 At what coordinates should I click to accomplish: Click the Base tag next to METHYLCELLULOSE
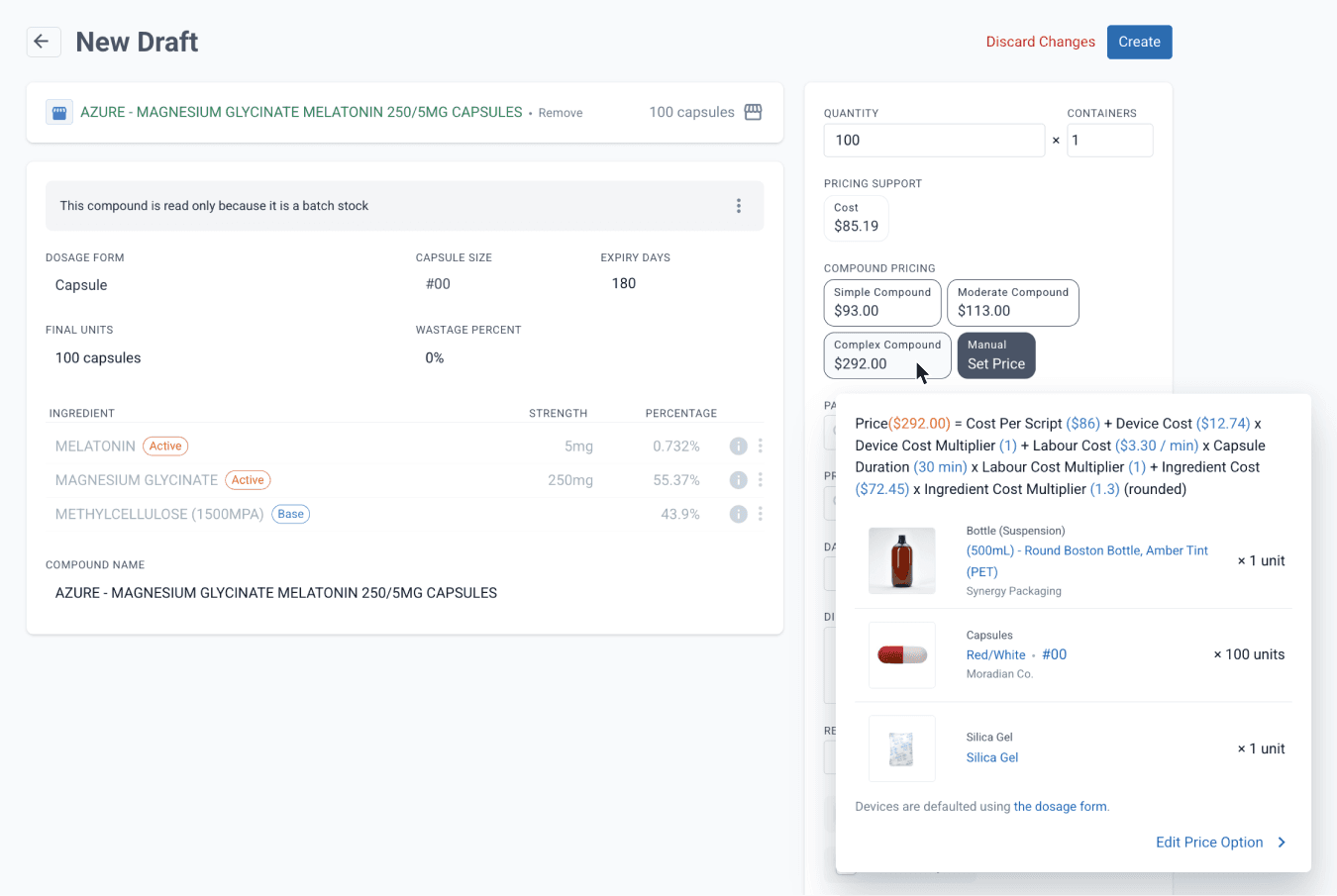(290, 514)
